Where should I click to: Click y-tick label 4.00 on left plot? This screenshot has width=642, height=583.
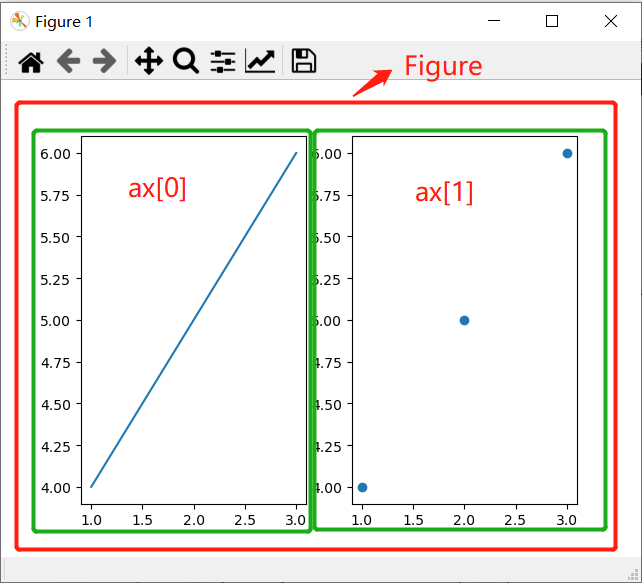[55, 488]
